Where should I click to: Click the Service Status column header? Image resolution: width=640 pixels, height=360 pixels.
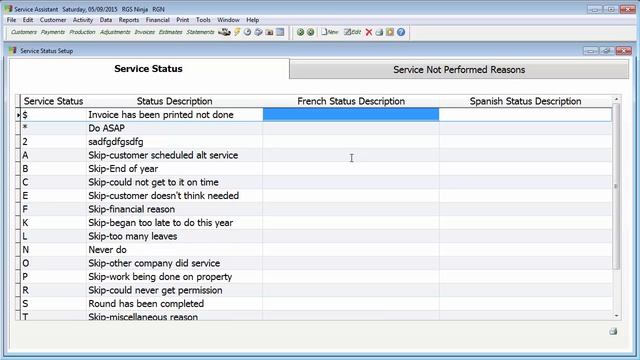tap(53, 101)
